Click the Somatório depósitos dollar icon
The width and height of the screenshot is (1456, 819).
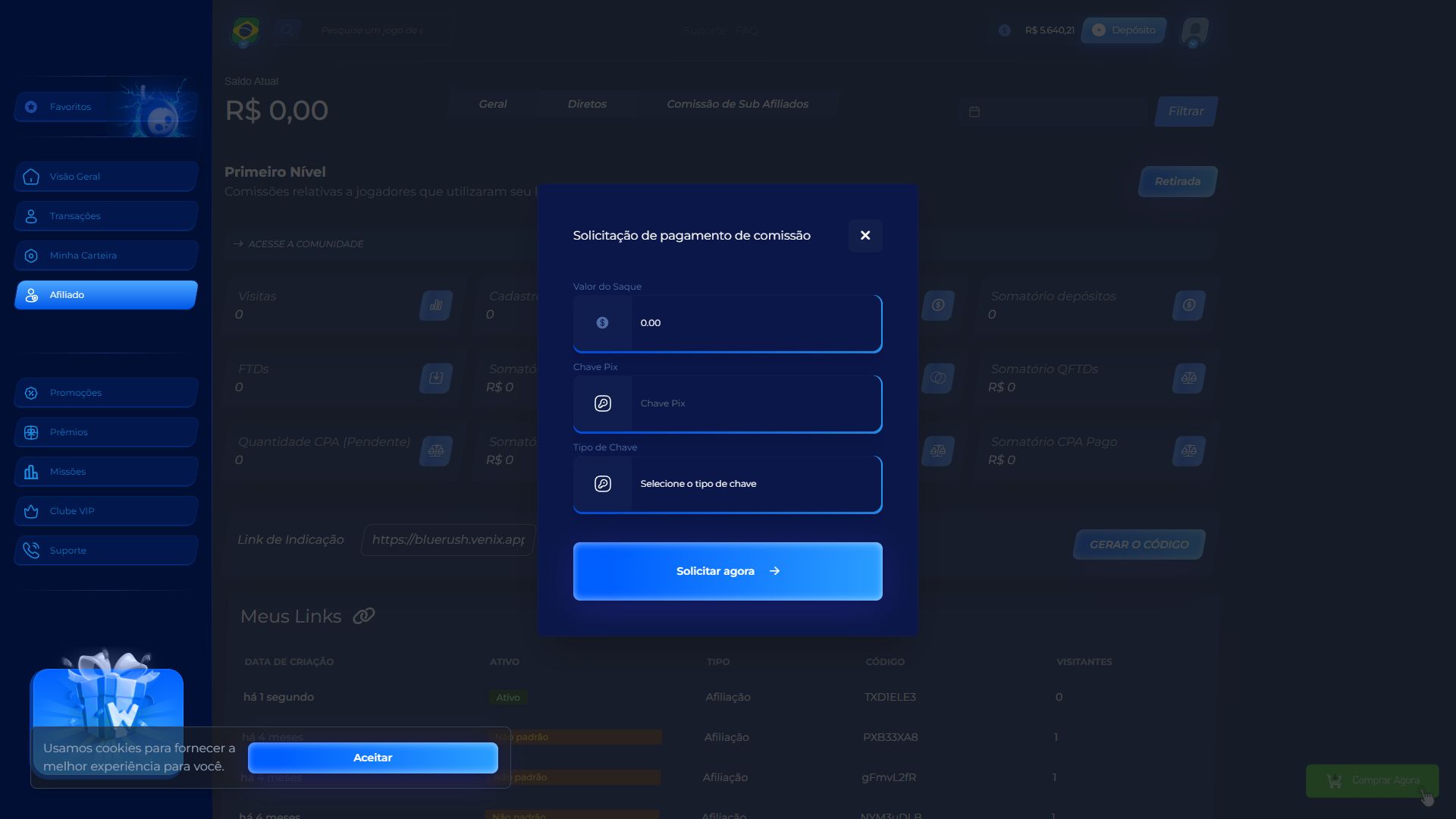pos(1188,306)
